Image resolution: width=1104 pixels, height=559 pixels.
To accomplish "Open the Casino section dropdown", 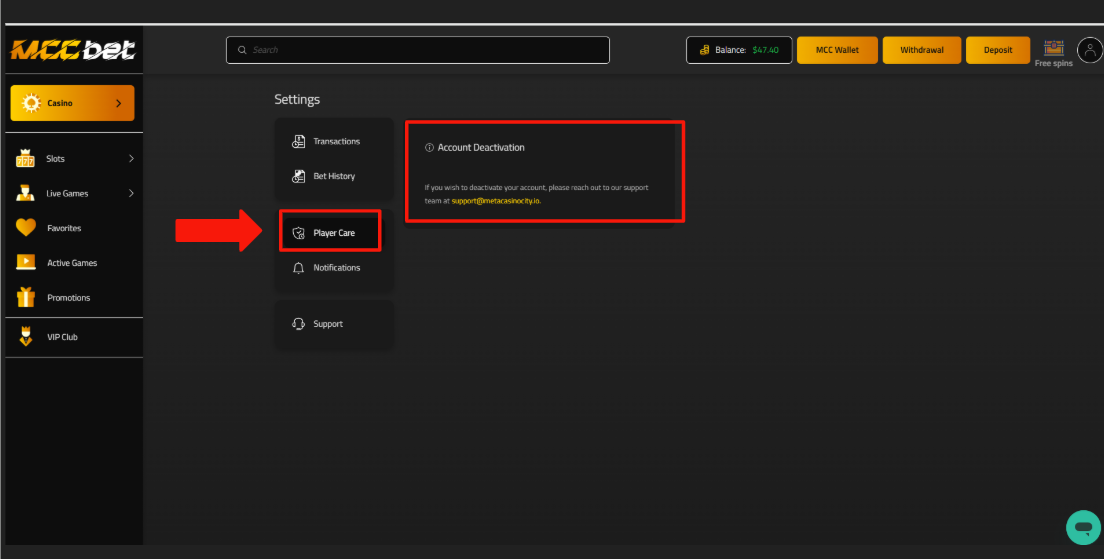I will click(x=72, y=103).
